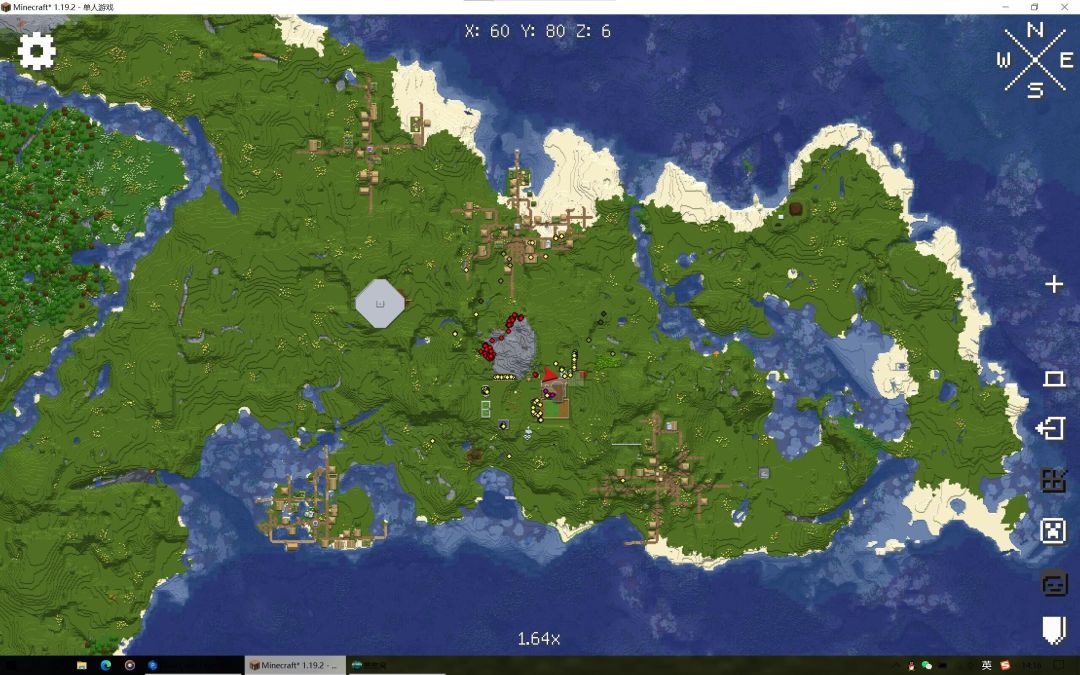Click the red Sogou input icon in tray
Screen dimensions: 1080x675
tap(1006, 665)
